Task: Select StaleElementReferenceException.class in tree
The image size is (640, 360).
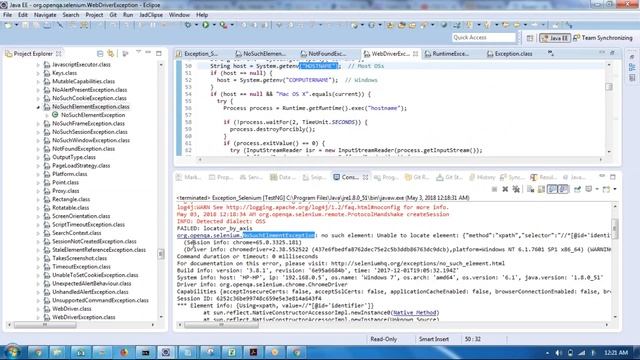Action: tap(99, 250)
